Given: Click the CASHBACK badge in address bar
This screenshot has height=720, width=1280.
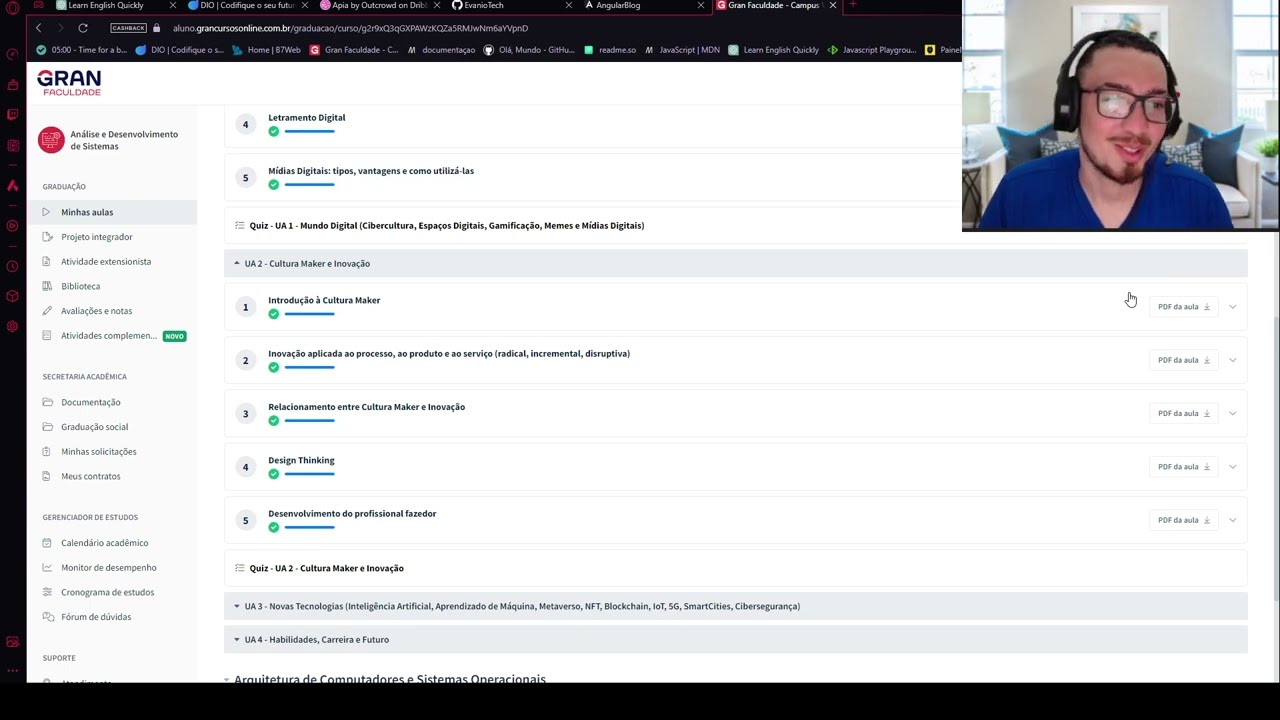Looking at the screenshot, I should click(128, 28).
